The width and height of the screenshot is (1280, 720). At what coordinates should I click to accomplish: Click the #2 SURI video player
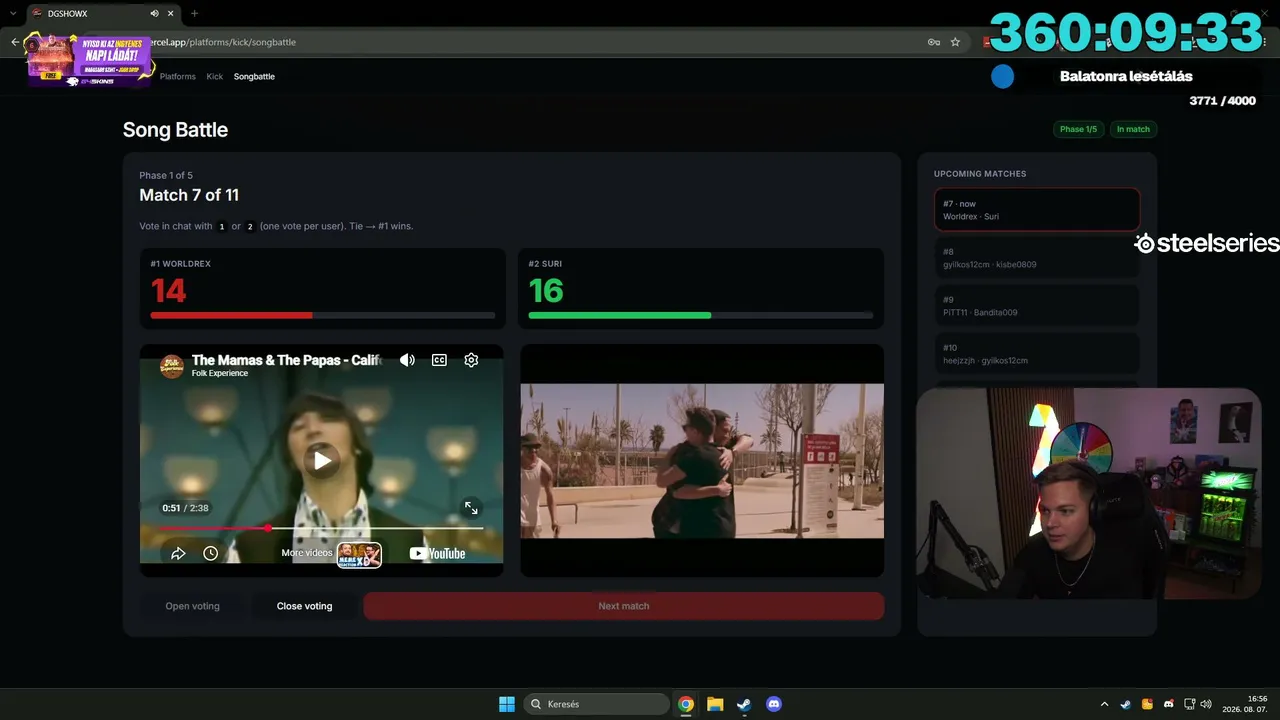coord(702,461)
